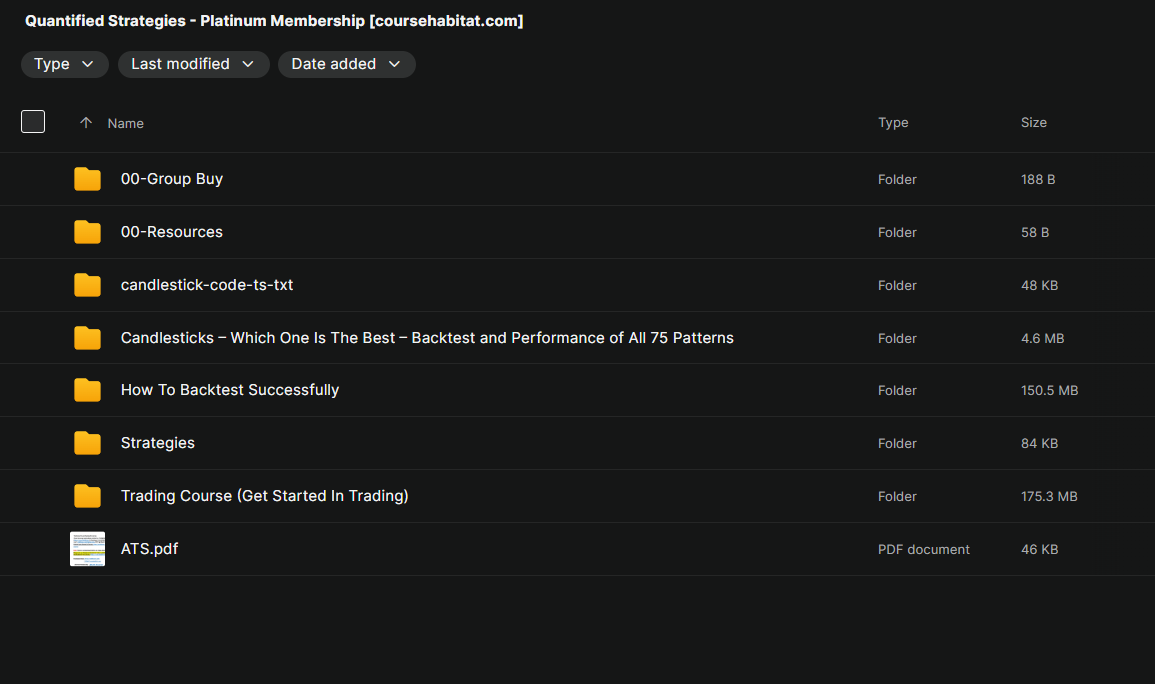Click the Type column header
Screen dimensions: 1155x684
click(893, 123)
